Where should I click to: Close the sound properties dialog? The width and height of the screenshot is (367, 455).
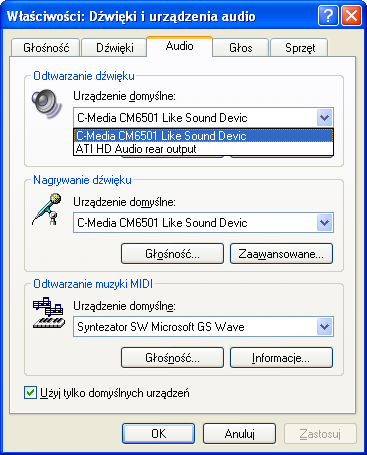351,16
